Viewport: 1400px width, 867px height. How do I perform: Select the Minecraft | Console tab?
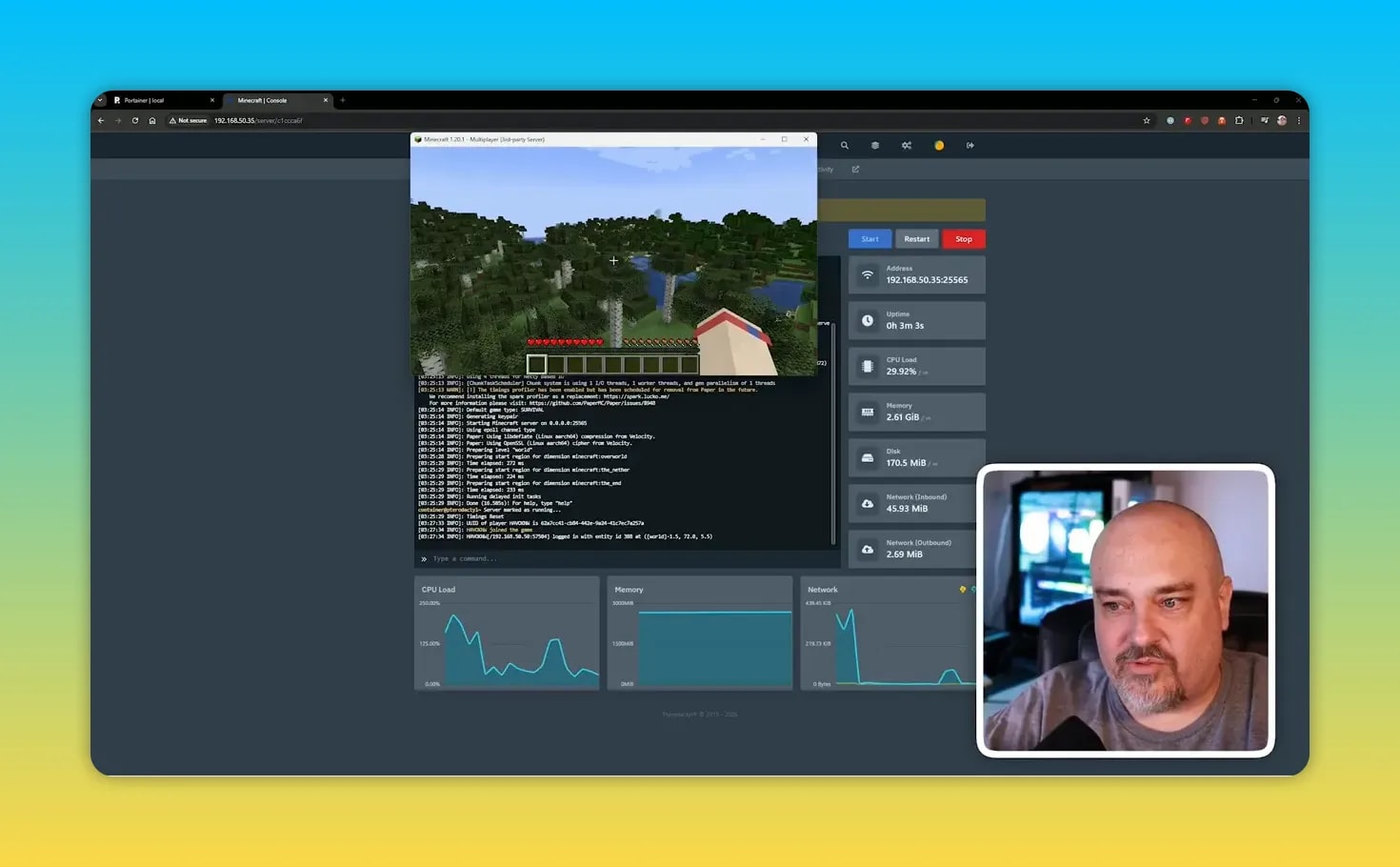point(276,100)
